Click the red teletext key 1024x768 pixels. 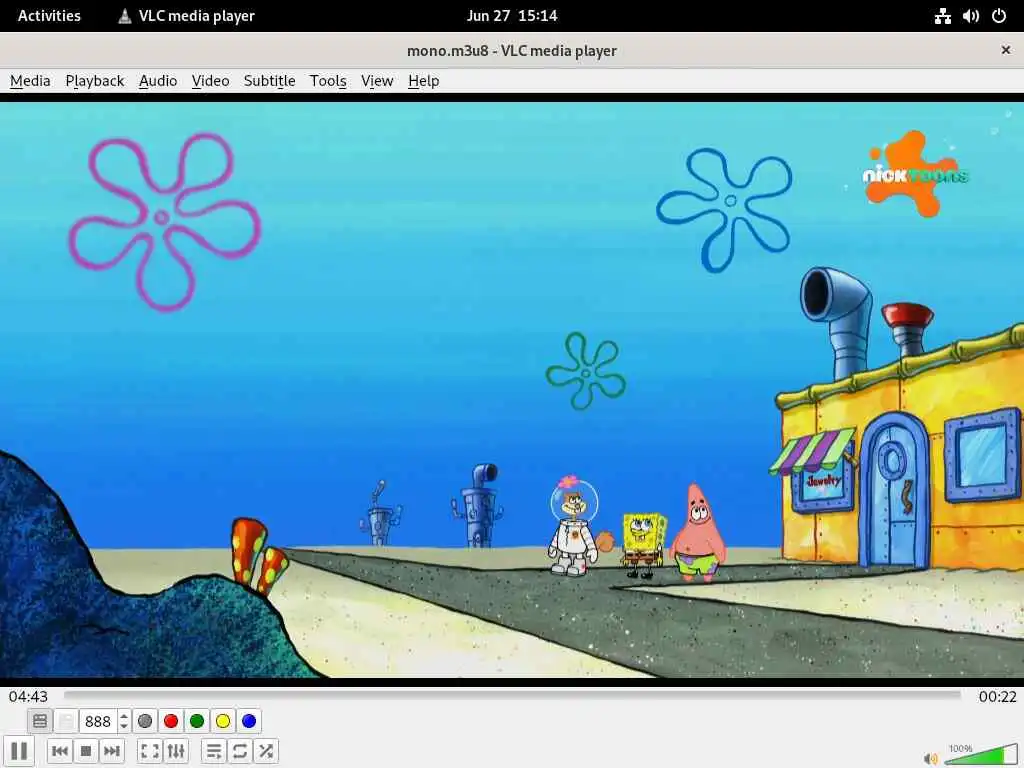click(171, 721)
